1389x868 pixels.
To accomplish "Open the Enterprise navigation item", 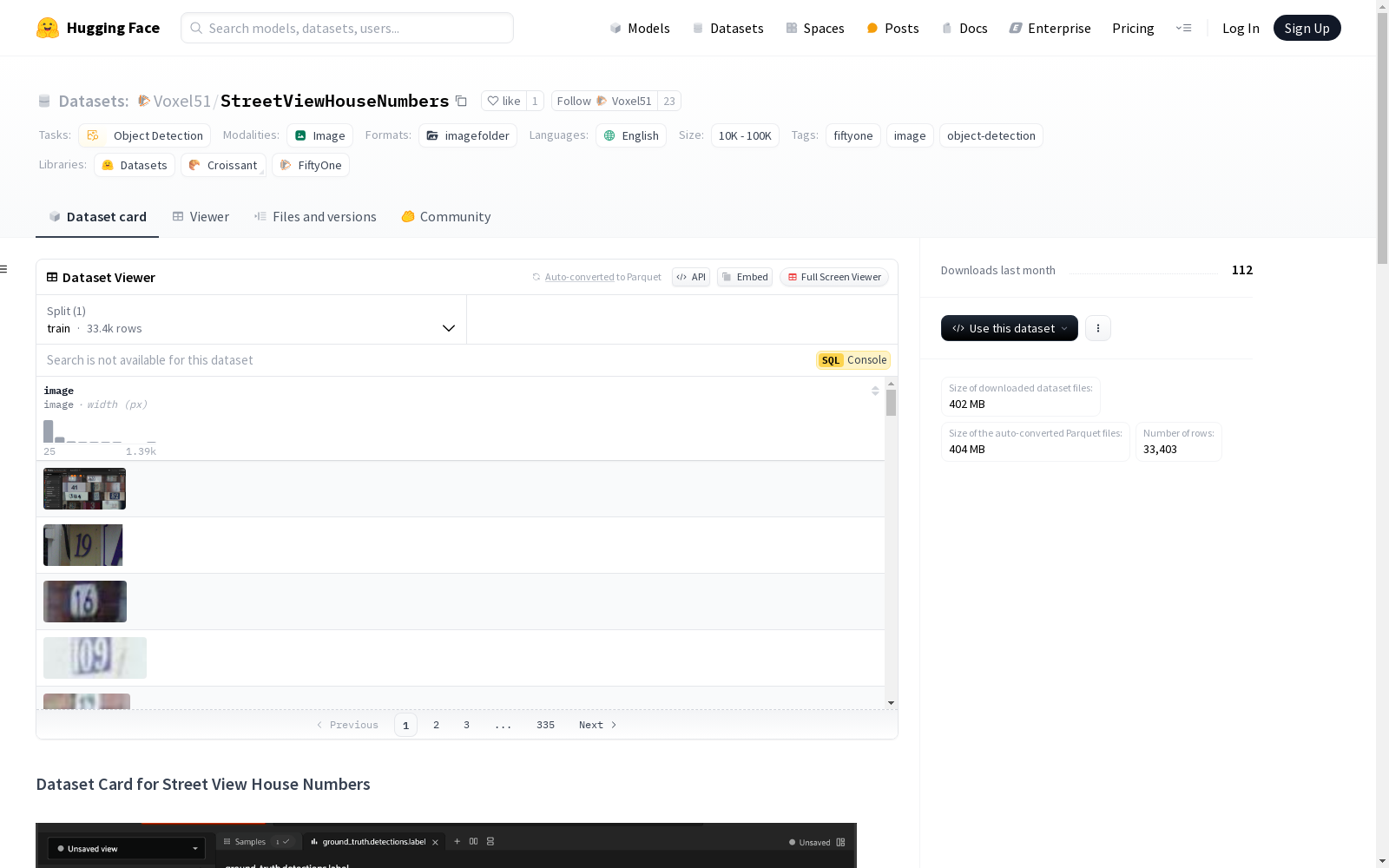I will coord(1050,29).
